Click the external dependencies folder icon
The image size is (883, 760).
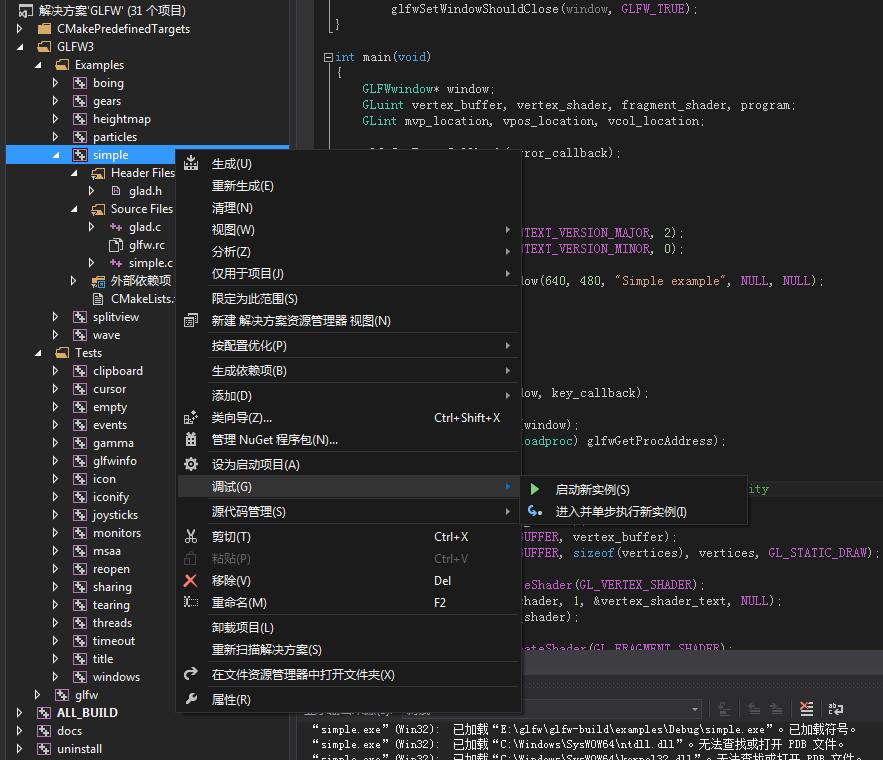pos(98,281)
